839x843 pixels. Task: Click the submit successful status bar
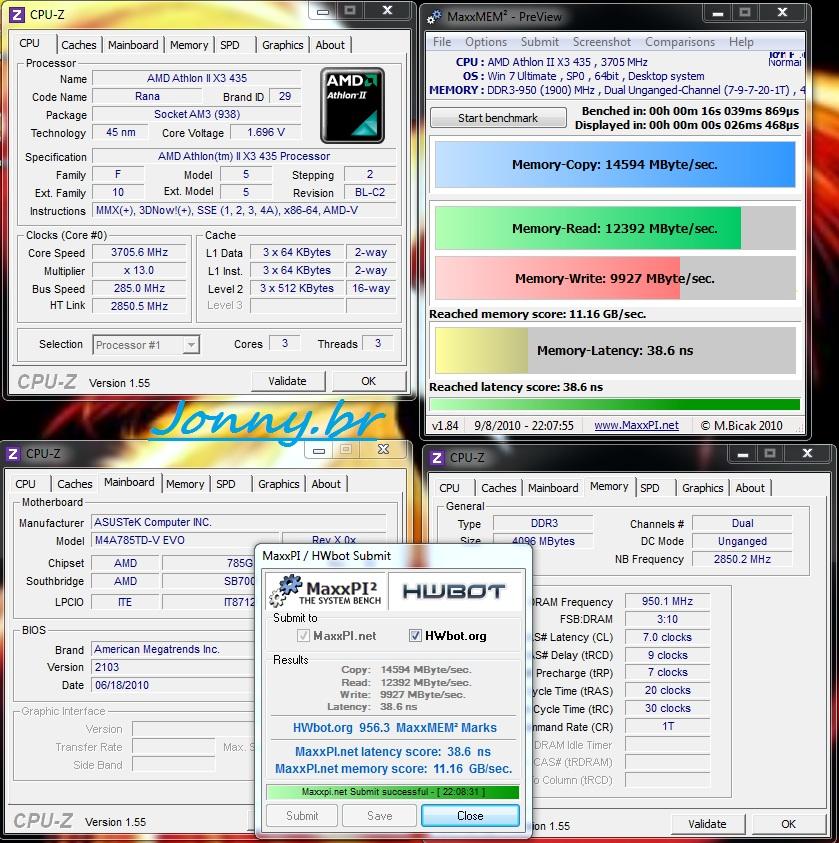[393, 792]
